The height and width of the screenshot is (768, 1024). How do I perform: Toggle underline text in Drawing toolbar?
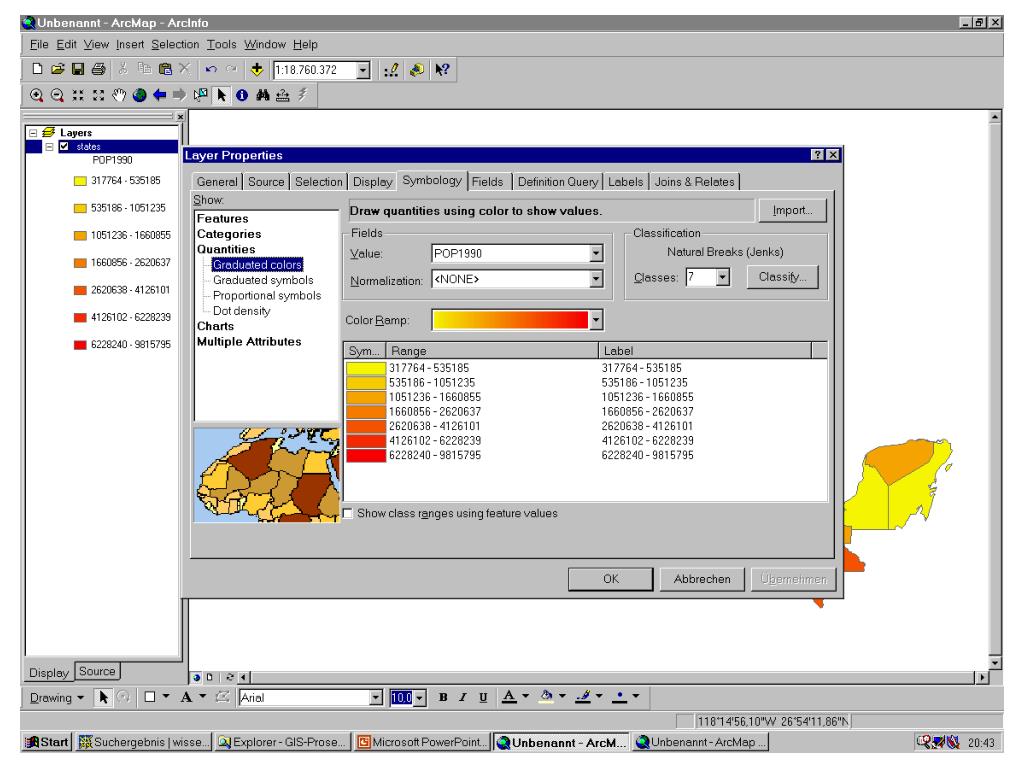click(483, 697)
